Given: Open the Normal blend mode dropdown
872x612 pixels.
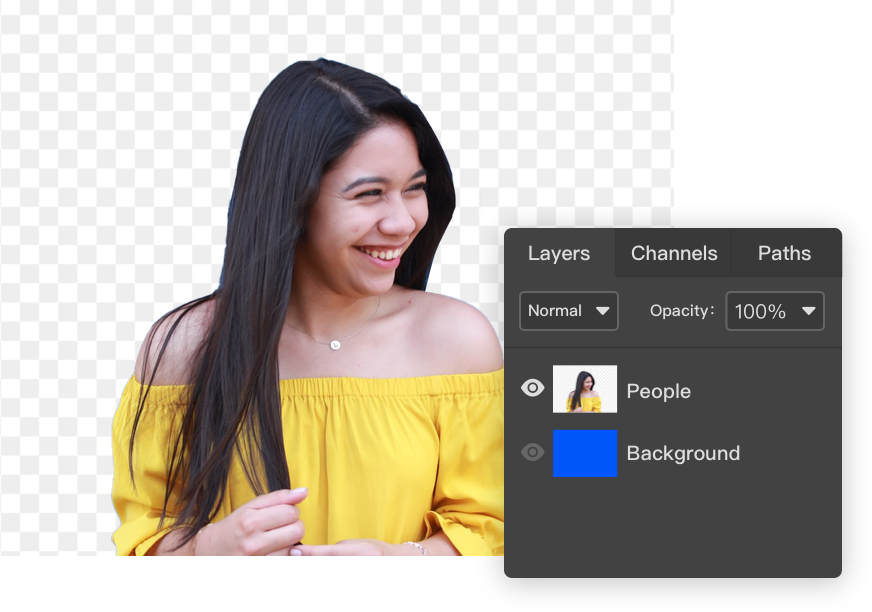Looking at the screenshot, I should tap(568, 311).
